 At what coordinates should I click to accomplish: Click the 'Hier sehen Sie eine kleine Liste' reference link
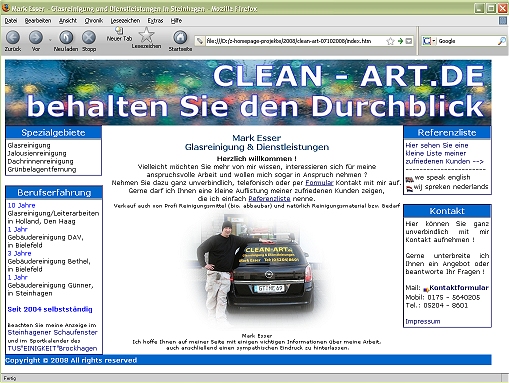[444, 153]
